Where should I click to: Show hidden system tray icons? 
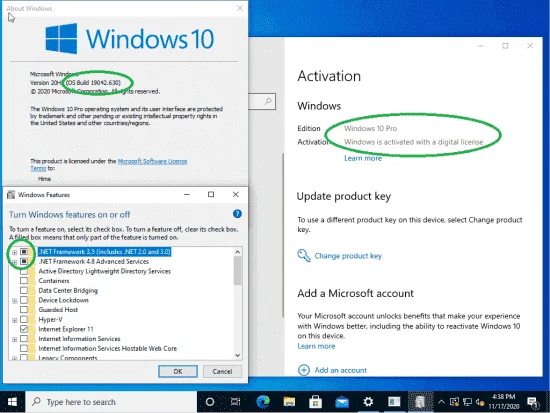tap(442, 402)
